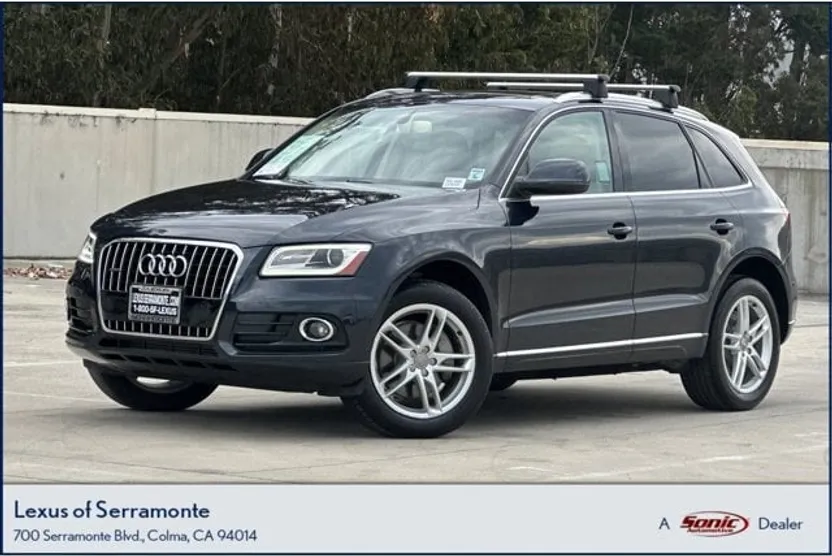Click the 700 Serramonte Blvd address text
Viewport: 832px width, 556px height.
click(x=135, y=535)
